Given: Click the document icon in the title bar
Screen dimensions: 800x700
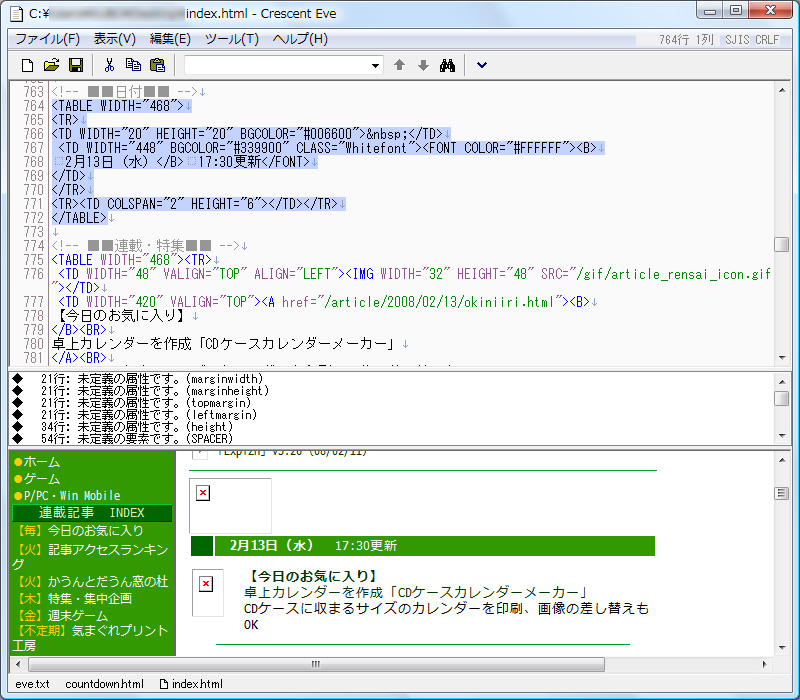Looking at the screenshot, I should [17, 14].
